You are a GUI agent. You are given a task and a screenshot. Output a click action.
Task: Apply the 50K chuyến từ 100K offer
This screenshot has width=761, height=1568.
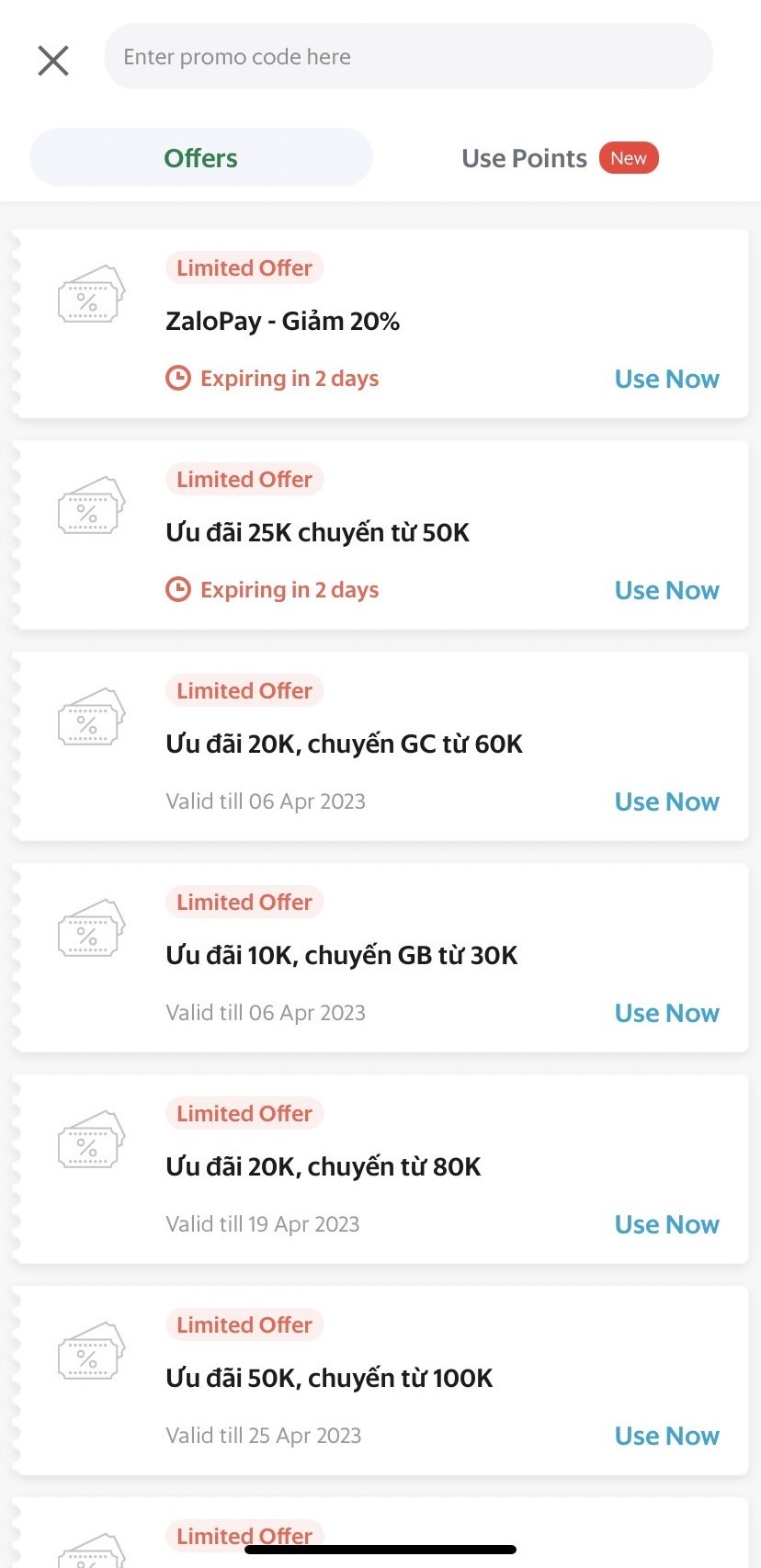[x=666, y=1436]
